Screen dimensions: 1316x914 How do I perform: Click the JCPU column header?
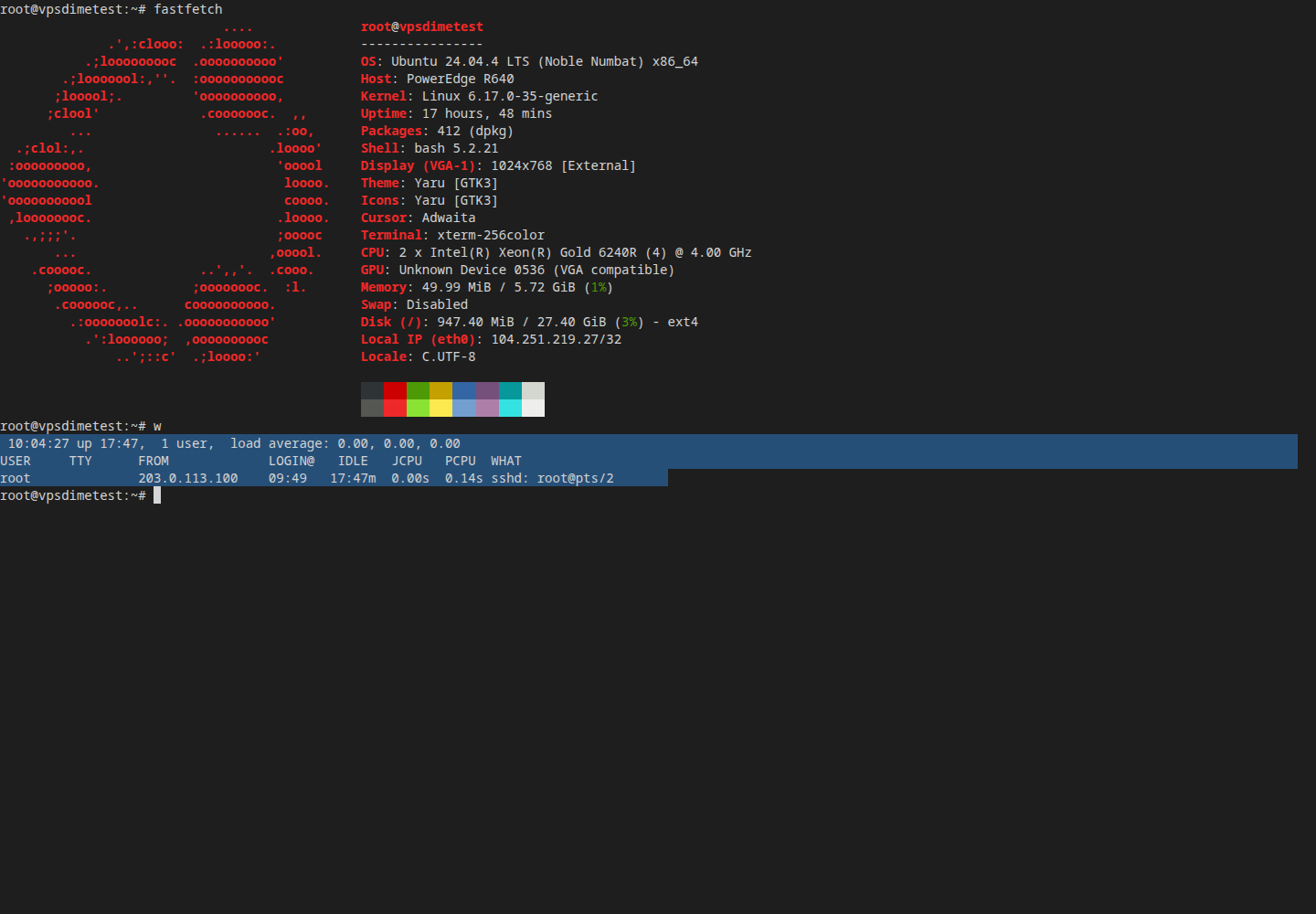click(407, 461)
